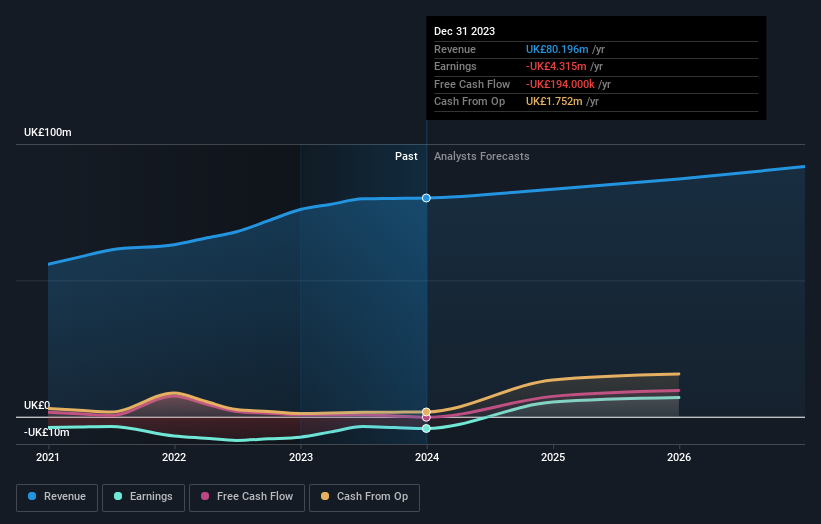Click the Revenue row label in tooltip
This screenshot has width=821, height=524.
[455, 49]
